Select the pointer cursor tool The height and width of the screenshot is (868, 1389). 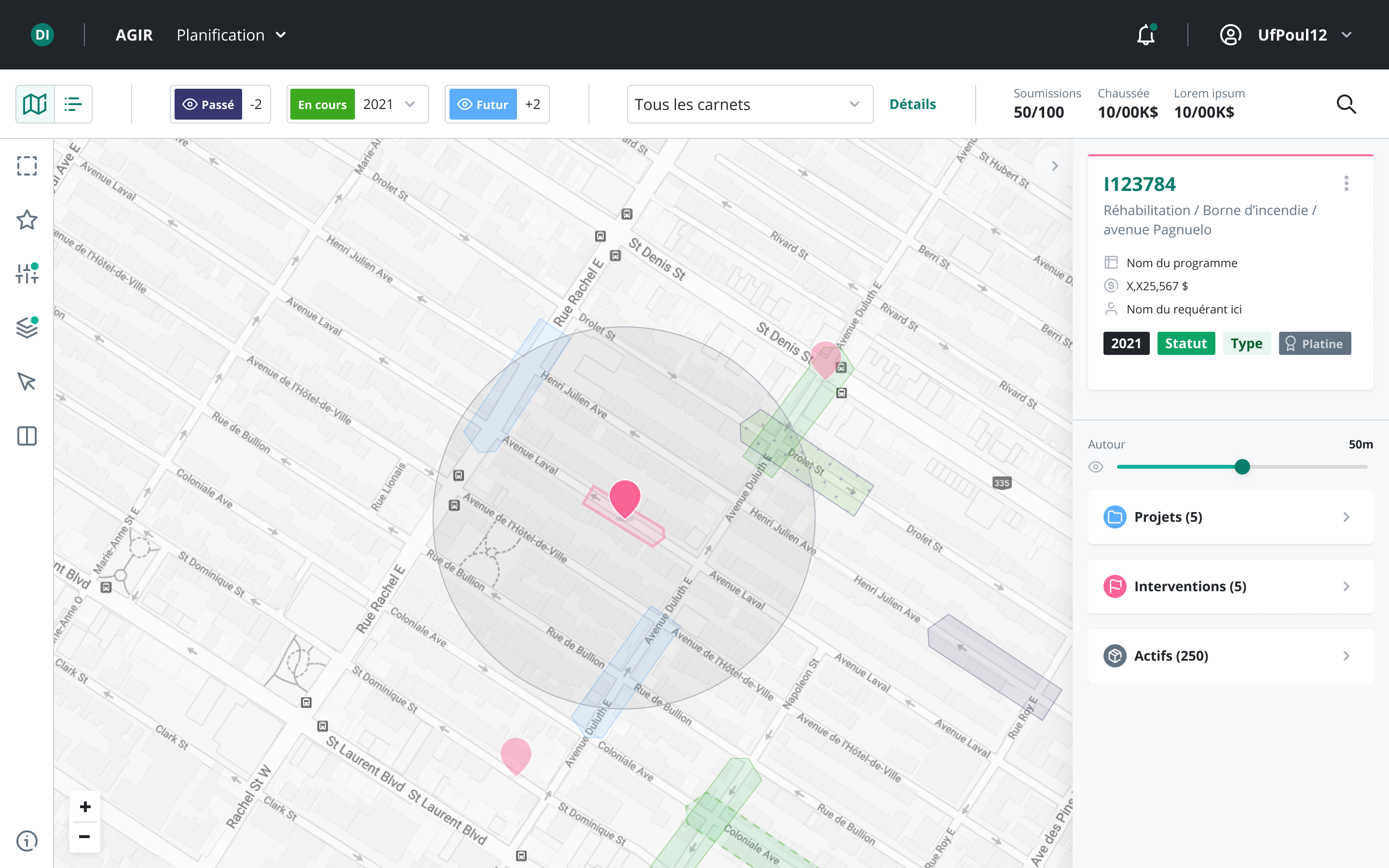point(27,382)
